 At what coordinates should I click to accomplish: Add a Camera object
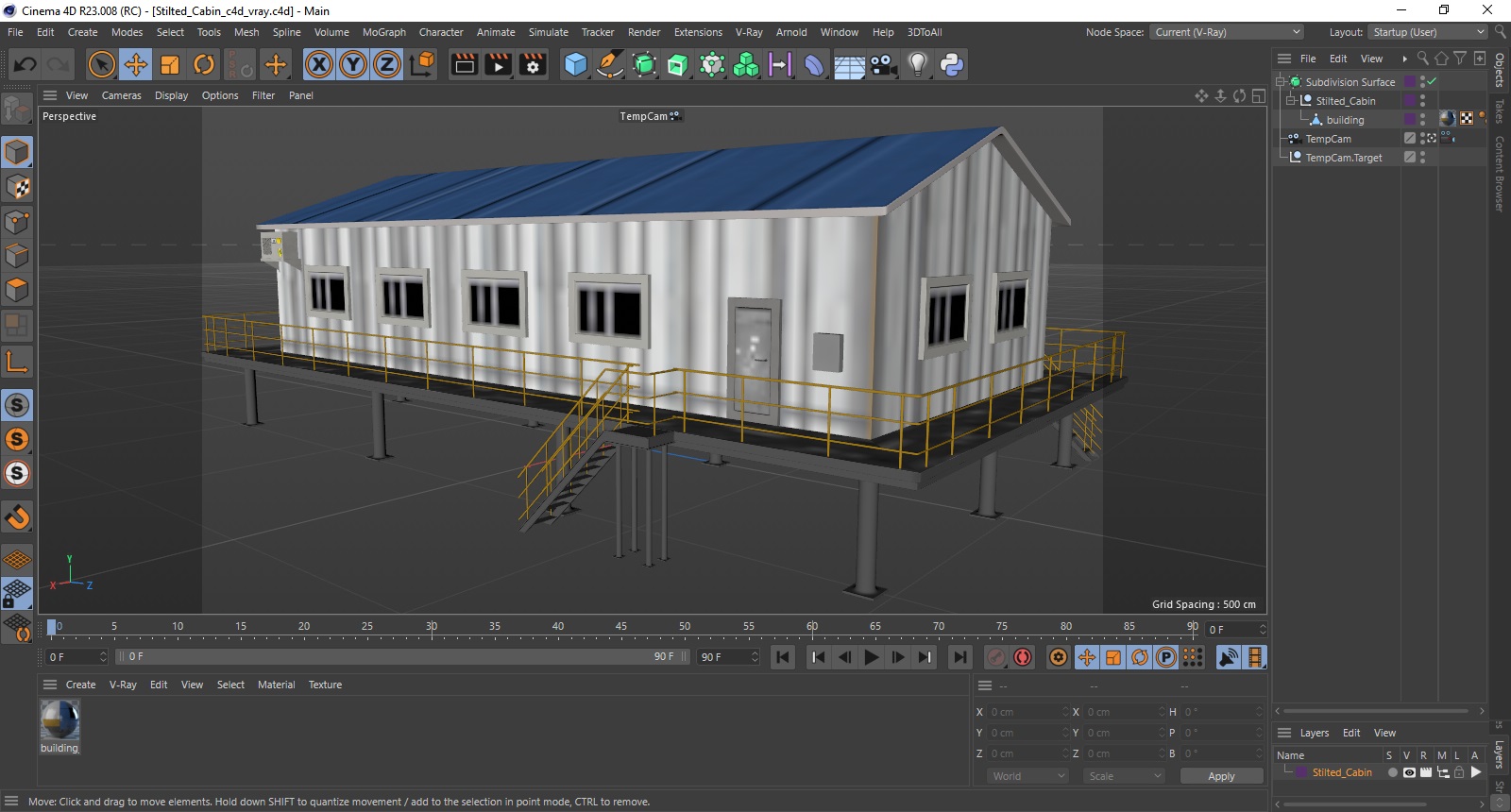(884, 64)
